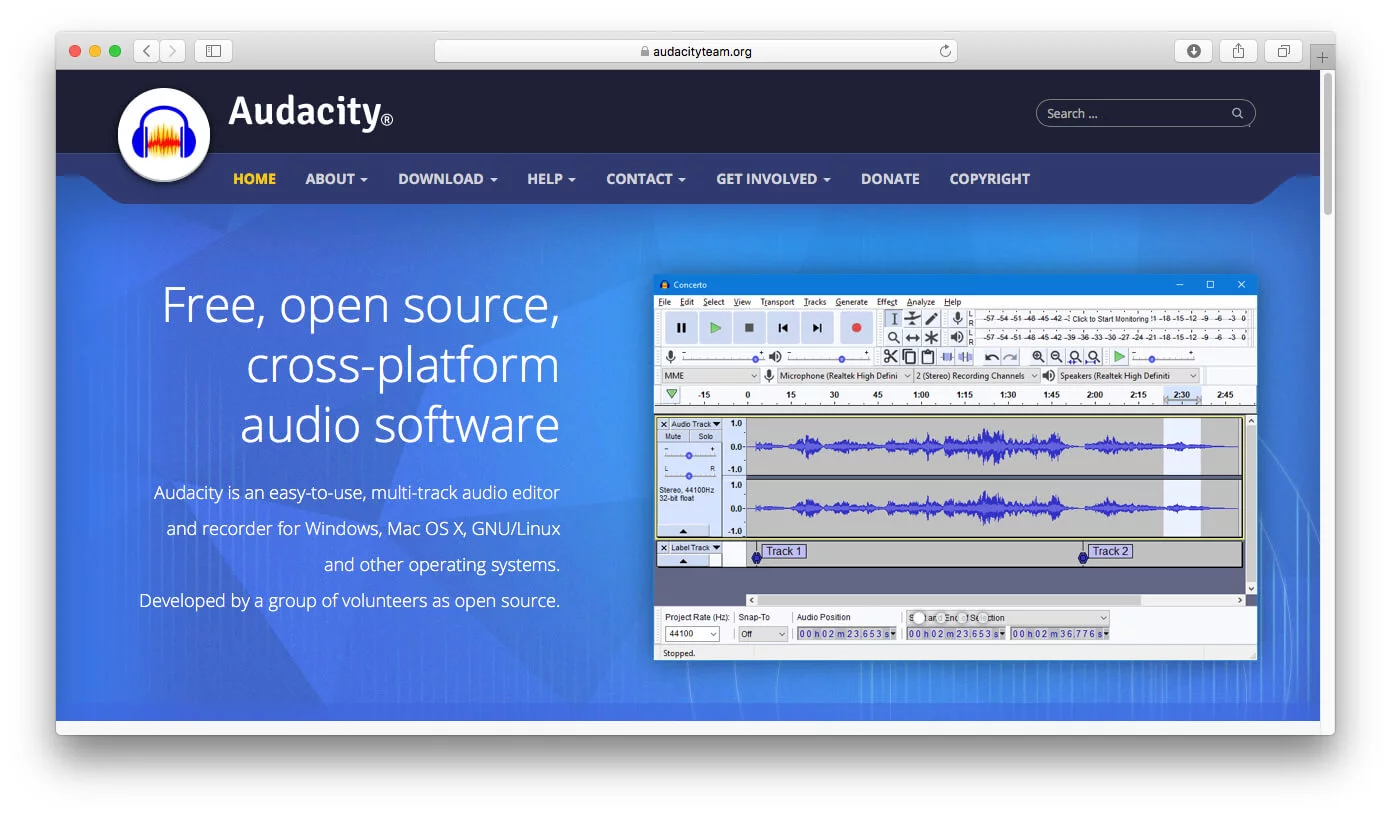Click the green Play button in transport toolbar
The width and height of the screenshot is (1391, 815).
715,327
